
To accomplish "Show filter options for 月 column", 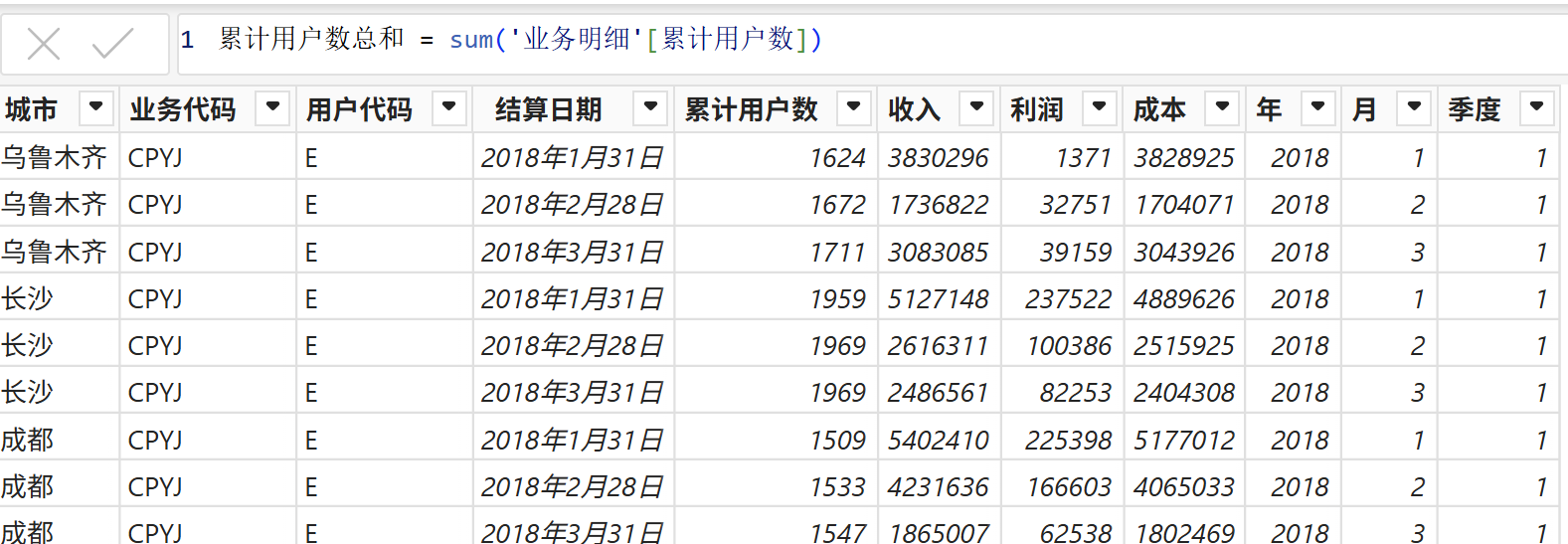I will coord(1414,106).
